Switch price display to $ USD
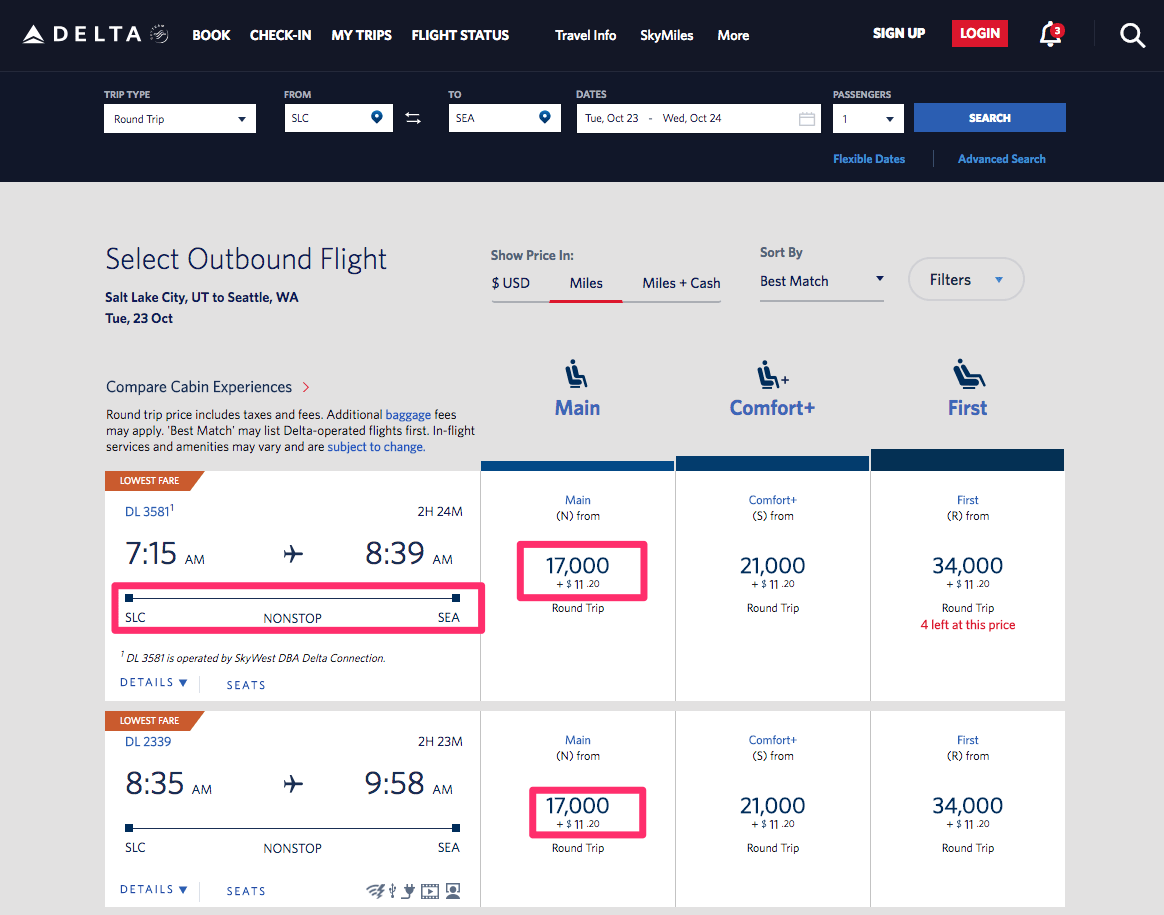1164x915 pixels. [x=512, y=283]
